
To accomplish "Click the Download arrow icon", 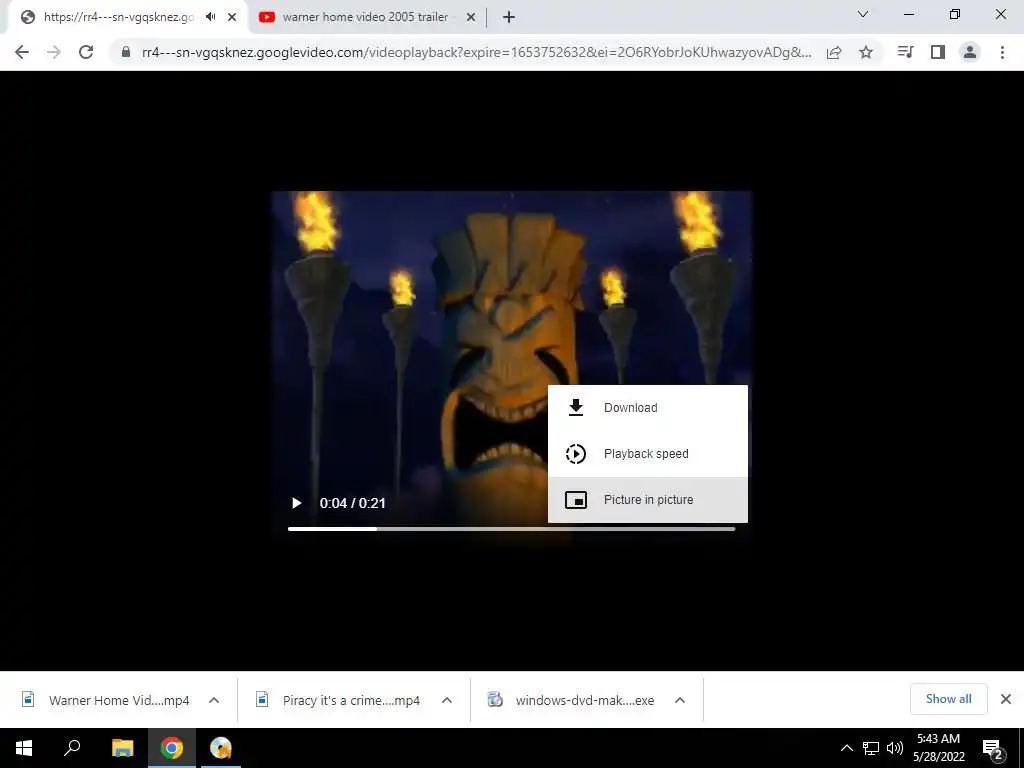I will click(575, 408).
